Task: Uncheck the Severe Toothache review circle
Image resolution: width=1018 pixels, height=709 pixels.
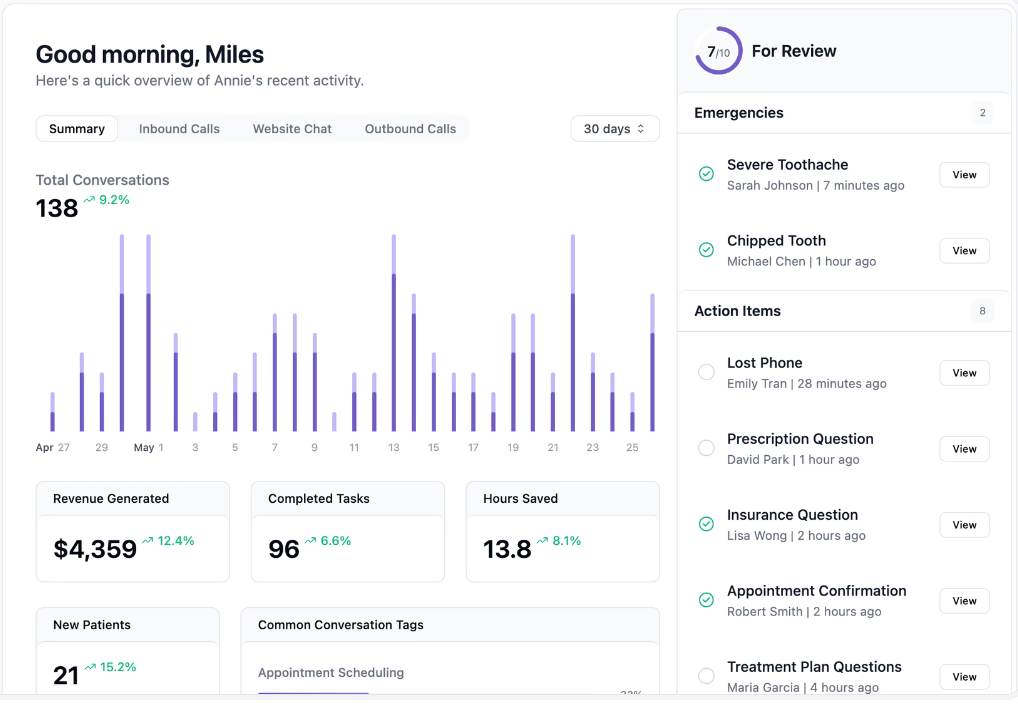Action: 706,174
